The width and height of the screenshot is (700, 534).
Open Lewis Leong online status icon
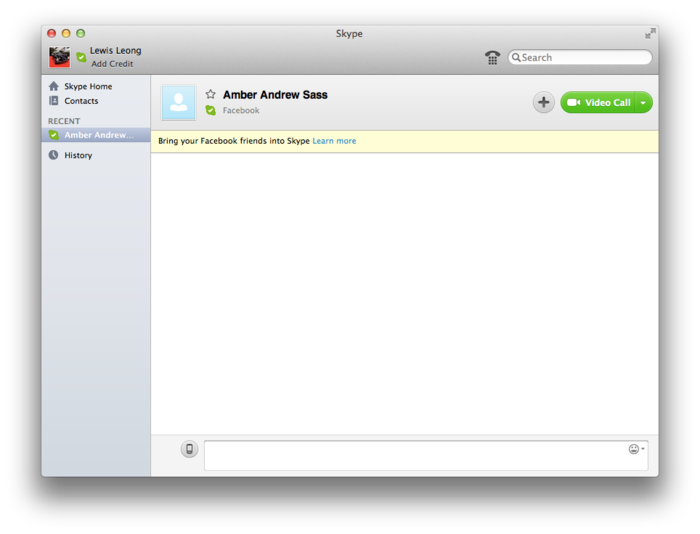click(81, 57)
